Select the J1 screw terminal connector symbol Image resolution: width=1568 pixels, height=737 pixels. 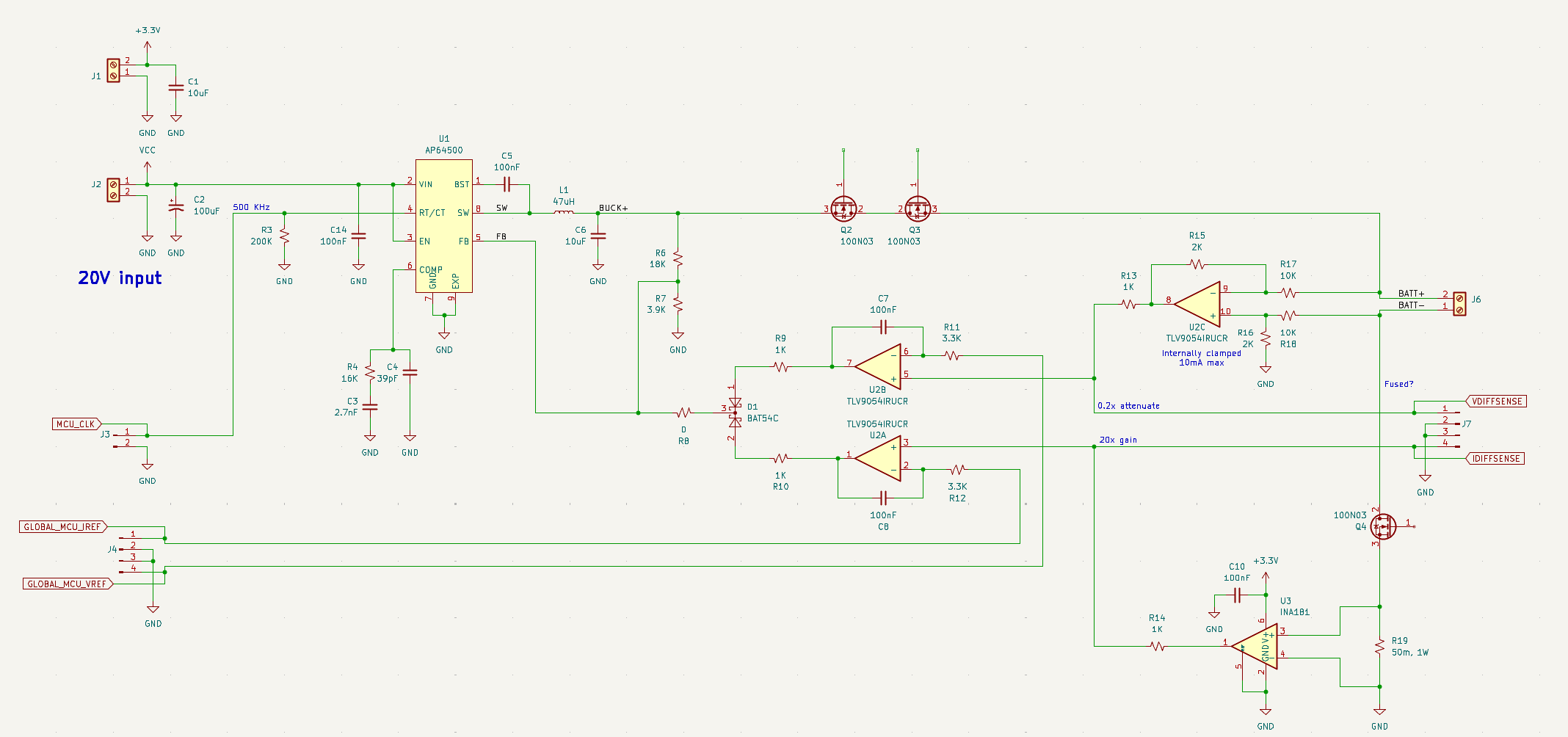click(113, 70)
